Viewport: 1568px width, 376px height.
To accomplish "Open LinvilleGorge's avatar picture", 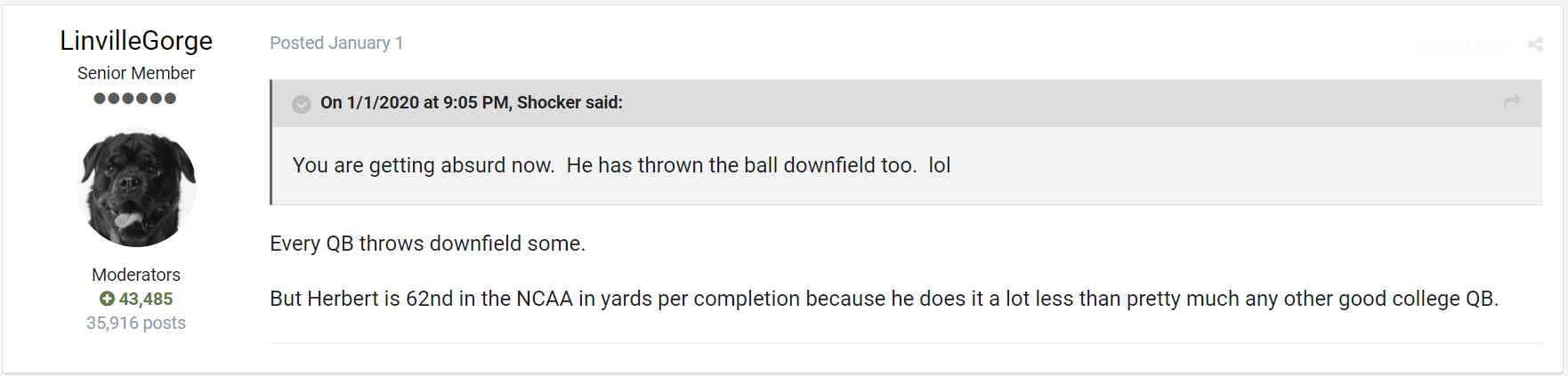I will [136, 188].
